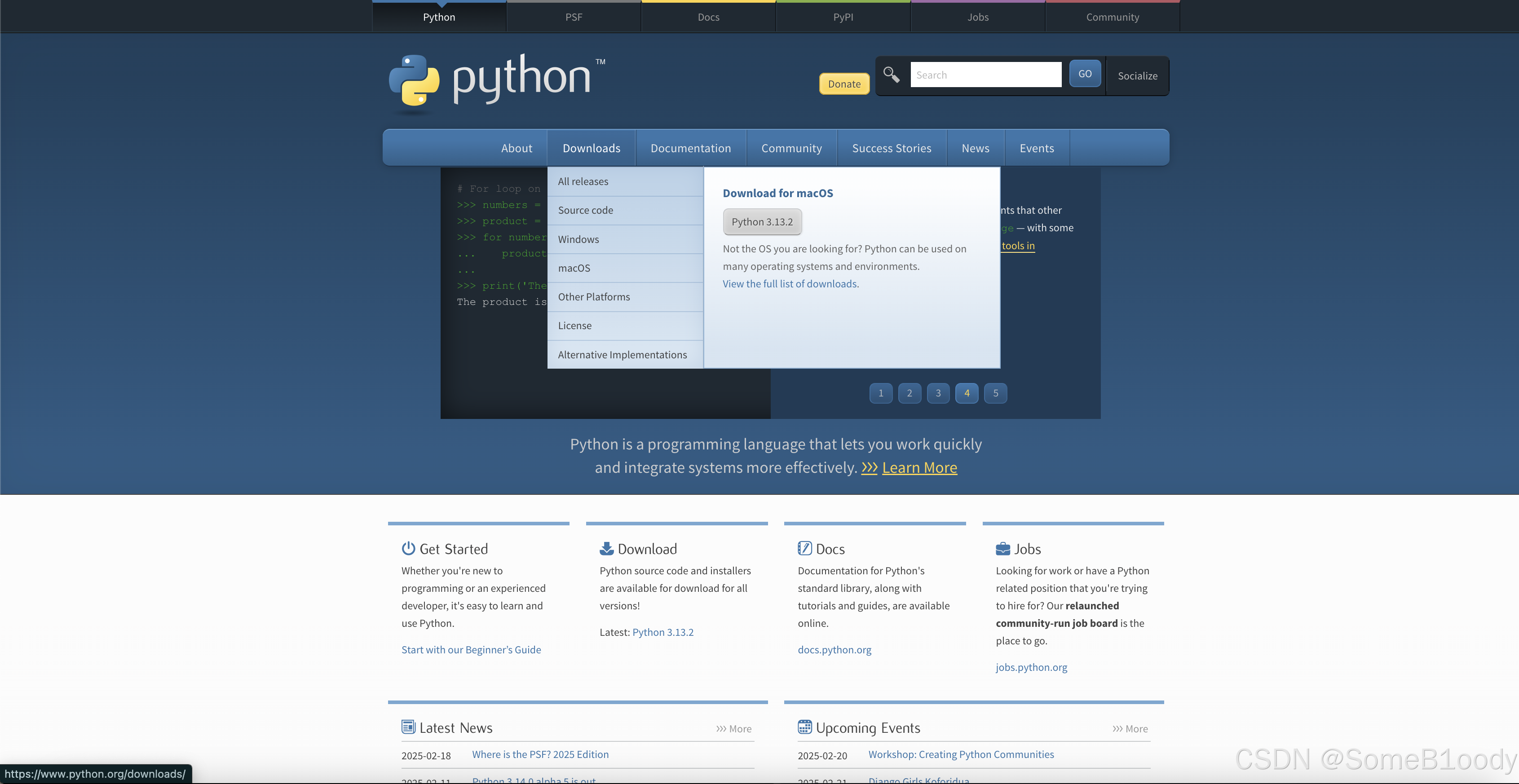Image resolution: width=1519 pixels, height=784 pixels.
Task: Open View the full list of downloads
Action: (791, 283)
